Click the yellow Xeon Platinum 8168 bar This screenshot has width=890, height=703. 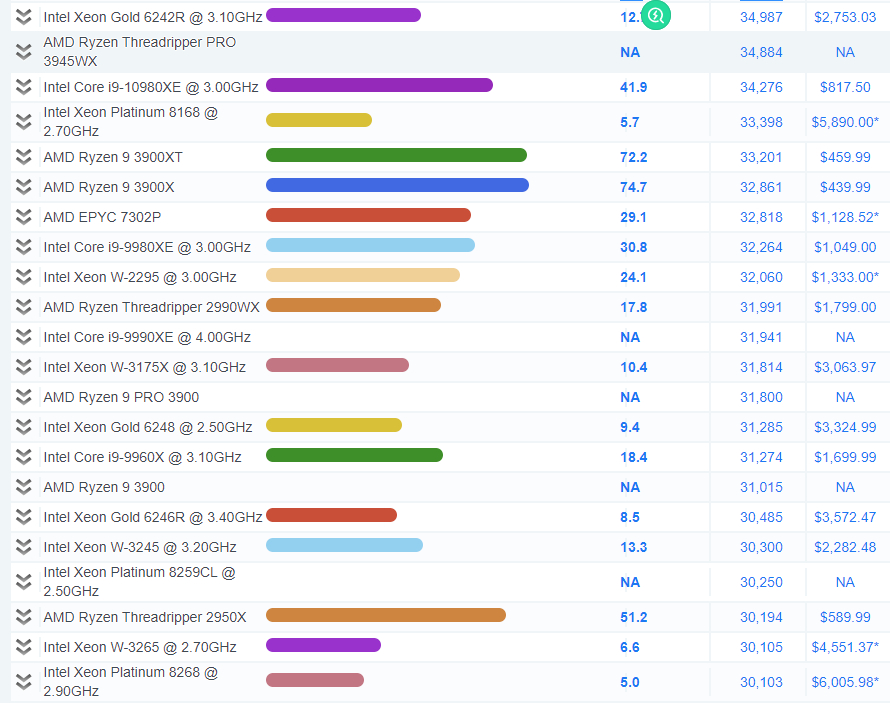pos(319,120)
